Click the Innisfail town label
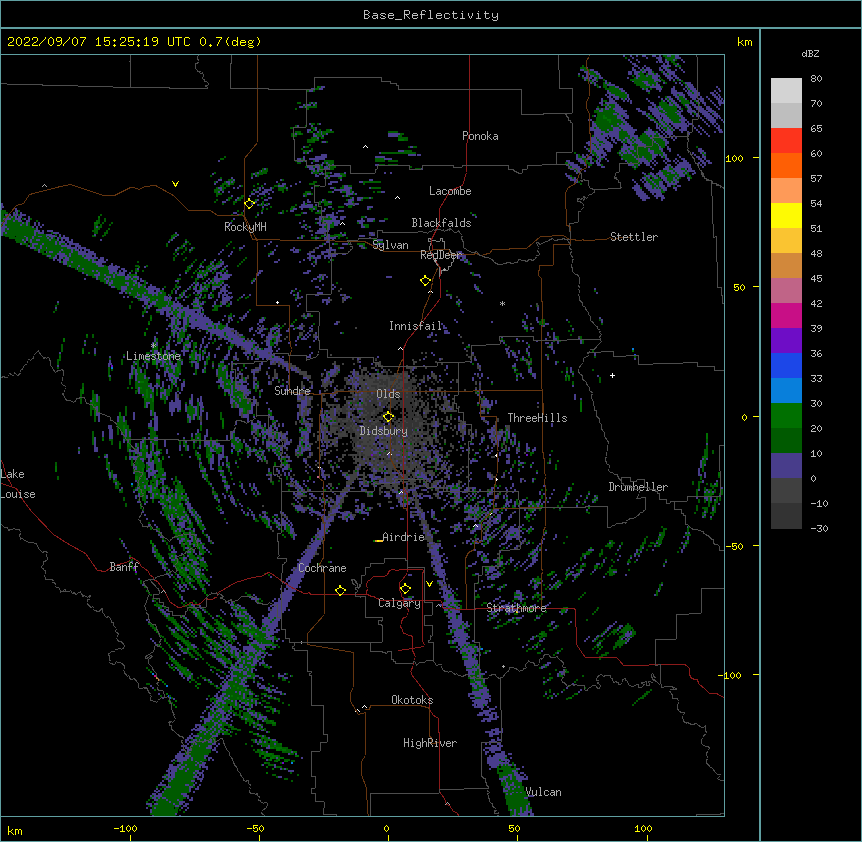 coord(415,326)
